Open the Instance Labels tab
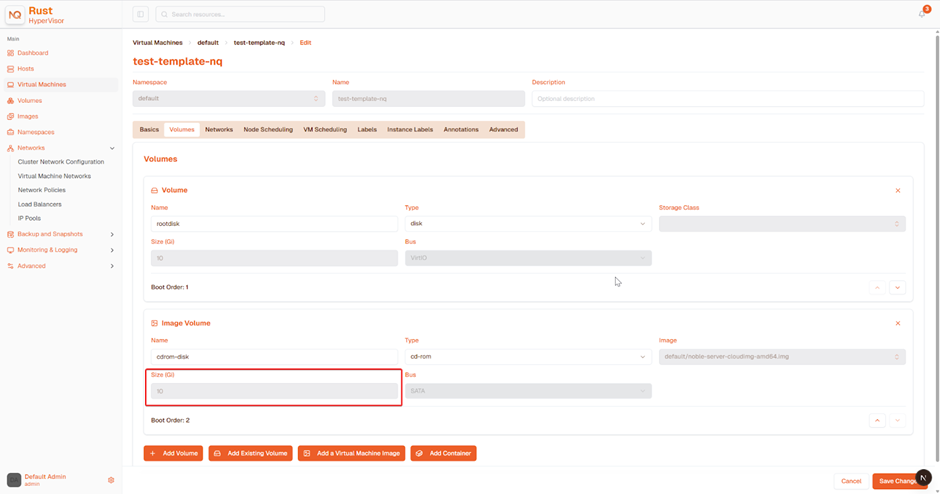940x494 pixels. [410, 129]
